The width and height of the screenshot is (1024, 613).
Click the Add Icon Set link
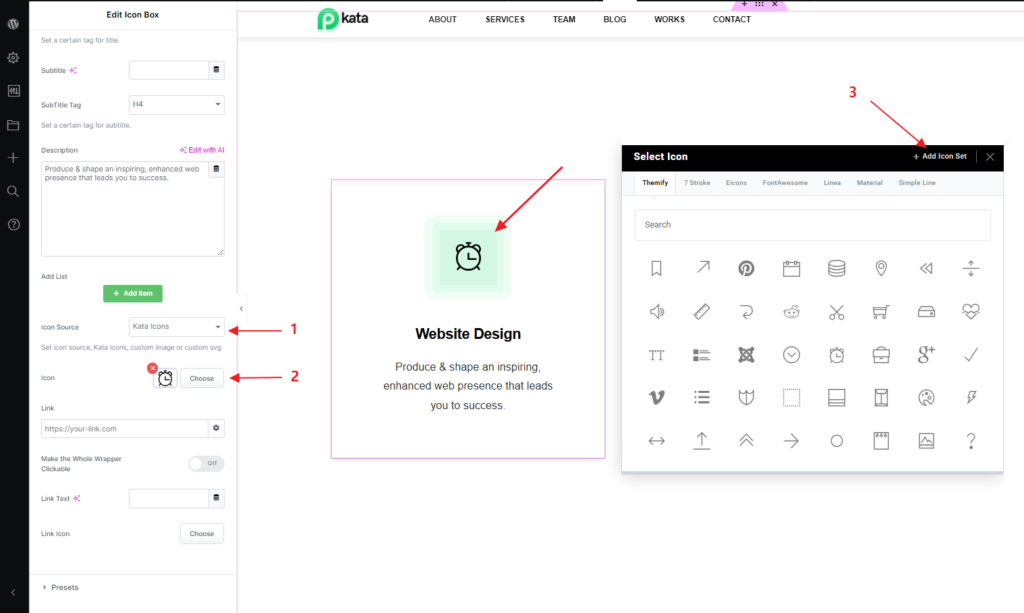click(938, 156)
